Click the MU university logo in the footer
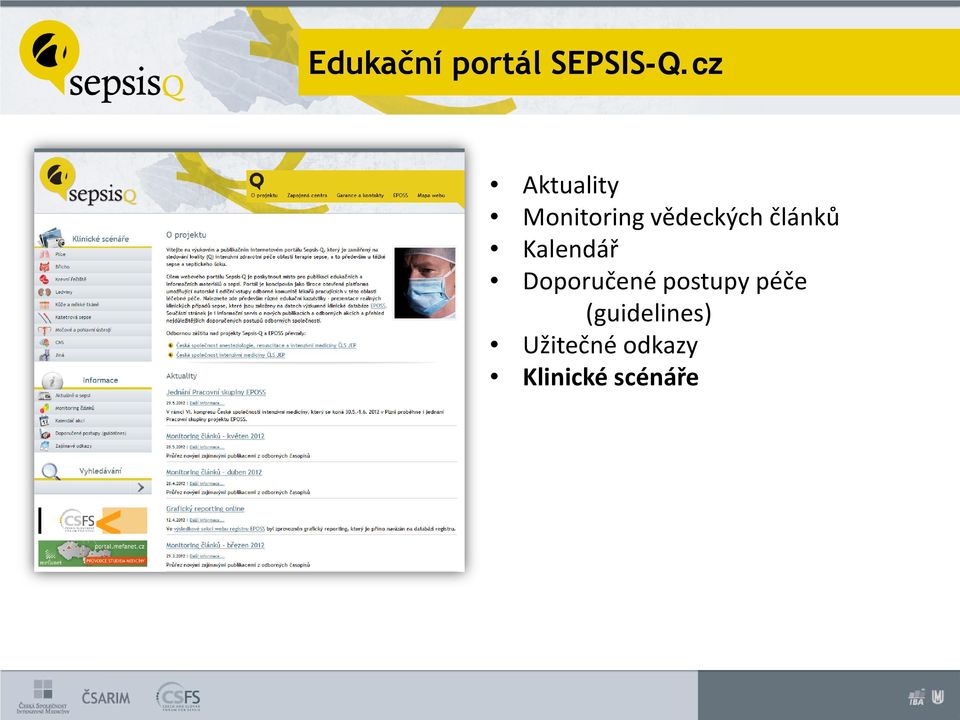 tap(937, 697)
